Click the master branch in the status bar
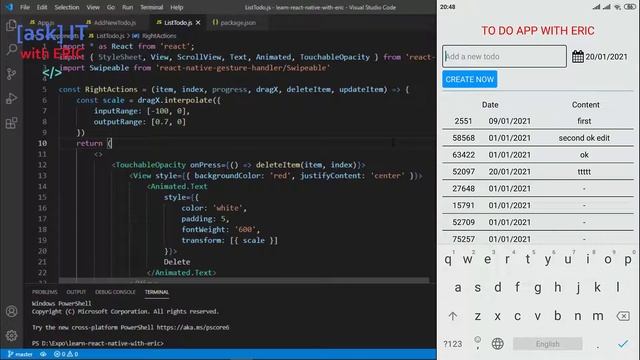Viewport: 640px width, 360px height. [20, 354]
